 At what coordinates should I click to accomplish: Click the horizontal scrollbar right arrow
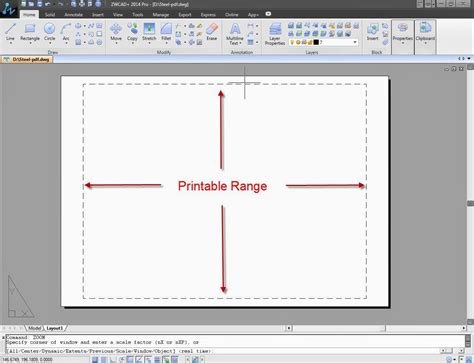(464, 328)
